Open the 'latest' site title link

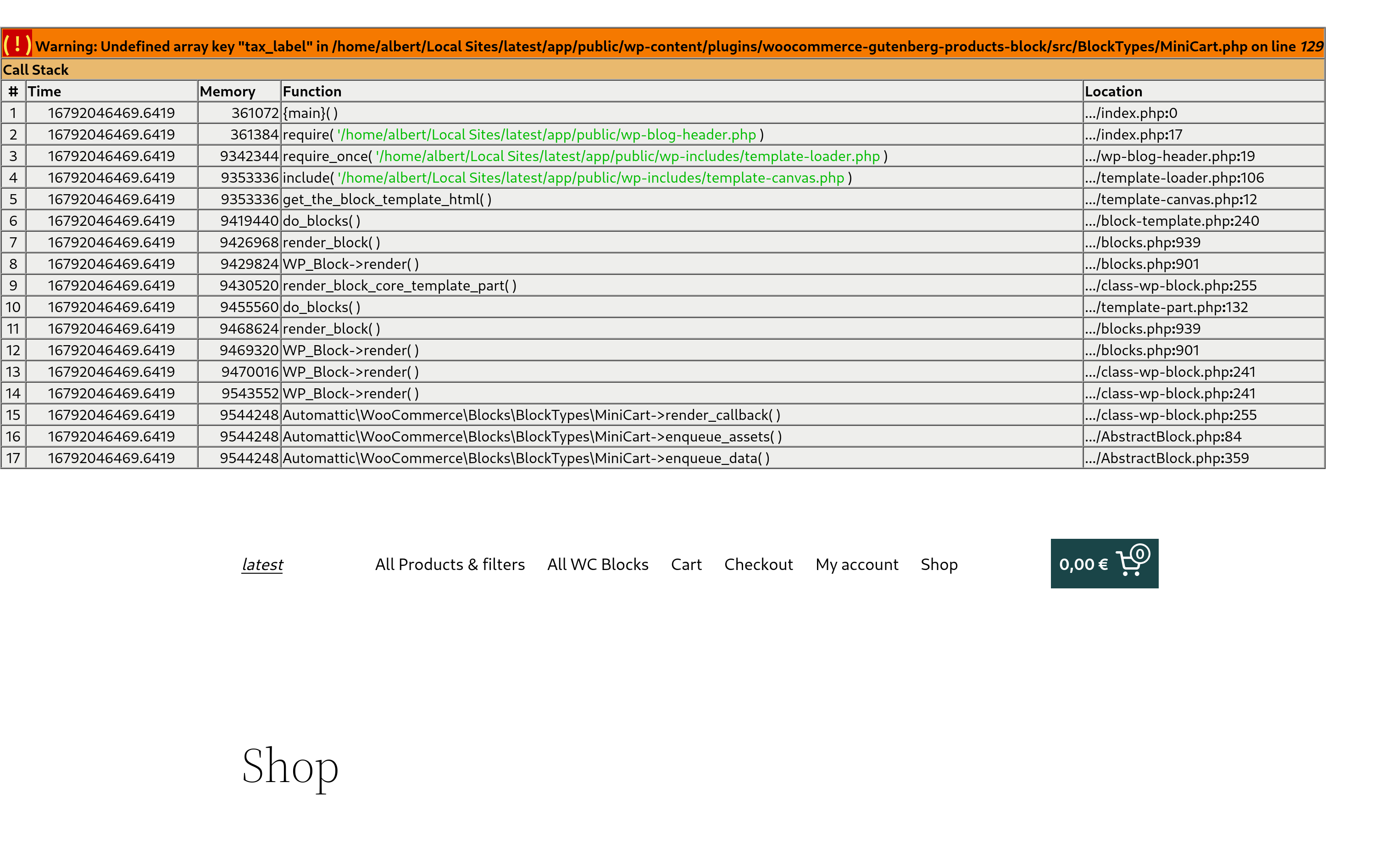click(x=262, y=565)
